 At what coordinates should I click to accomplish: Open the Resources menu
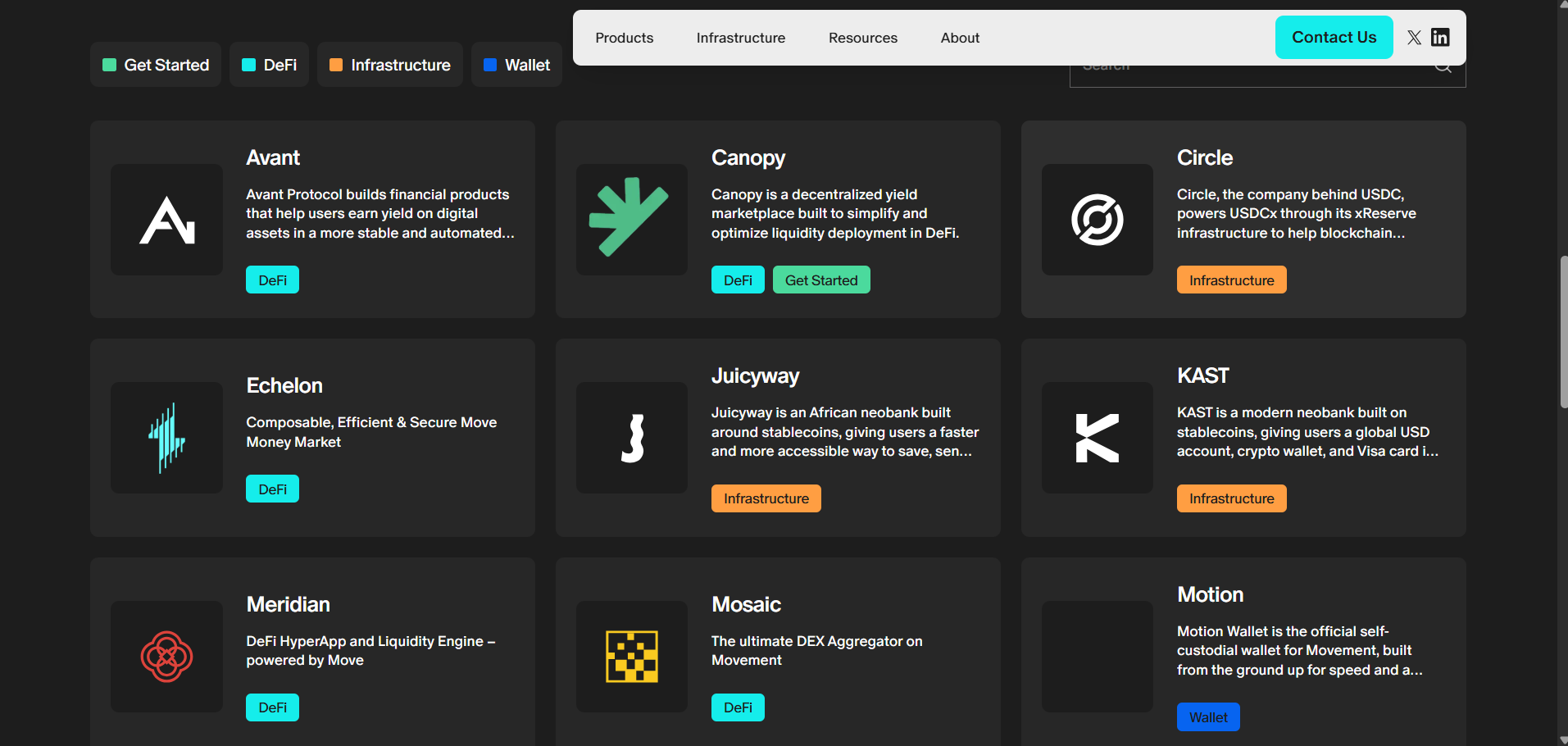coord(863,38)
